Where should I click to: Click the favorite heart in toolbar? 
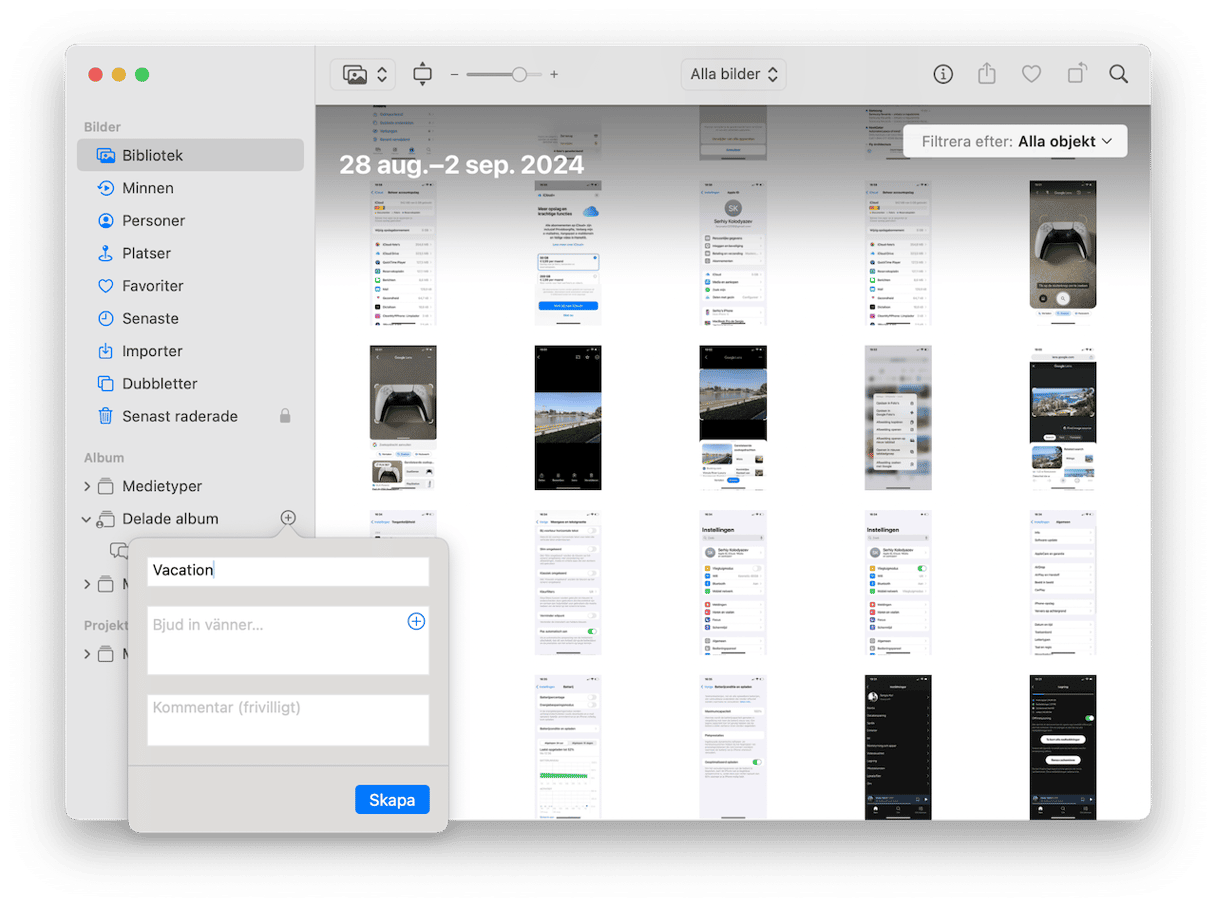tap(1031, 74)
